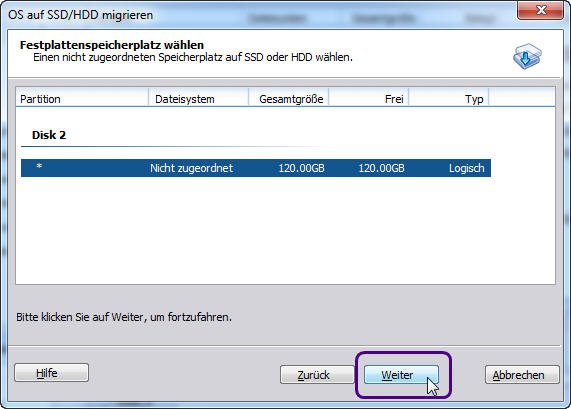Select the Nicht zugeordnet partition row
The height and width of the screenshot is (409, 571).
pos(256,168)
